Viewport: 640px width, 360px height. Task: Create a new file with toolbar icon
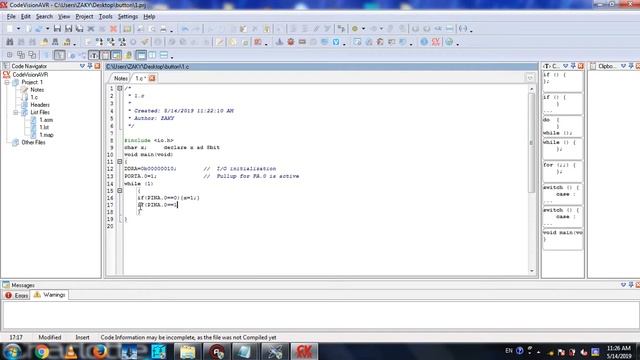tap(9, 29)
